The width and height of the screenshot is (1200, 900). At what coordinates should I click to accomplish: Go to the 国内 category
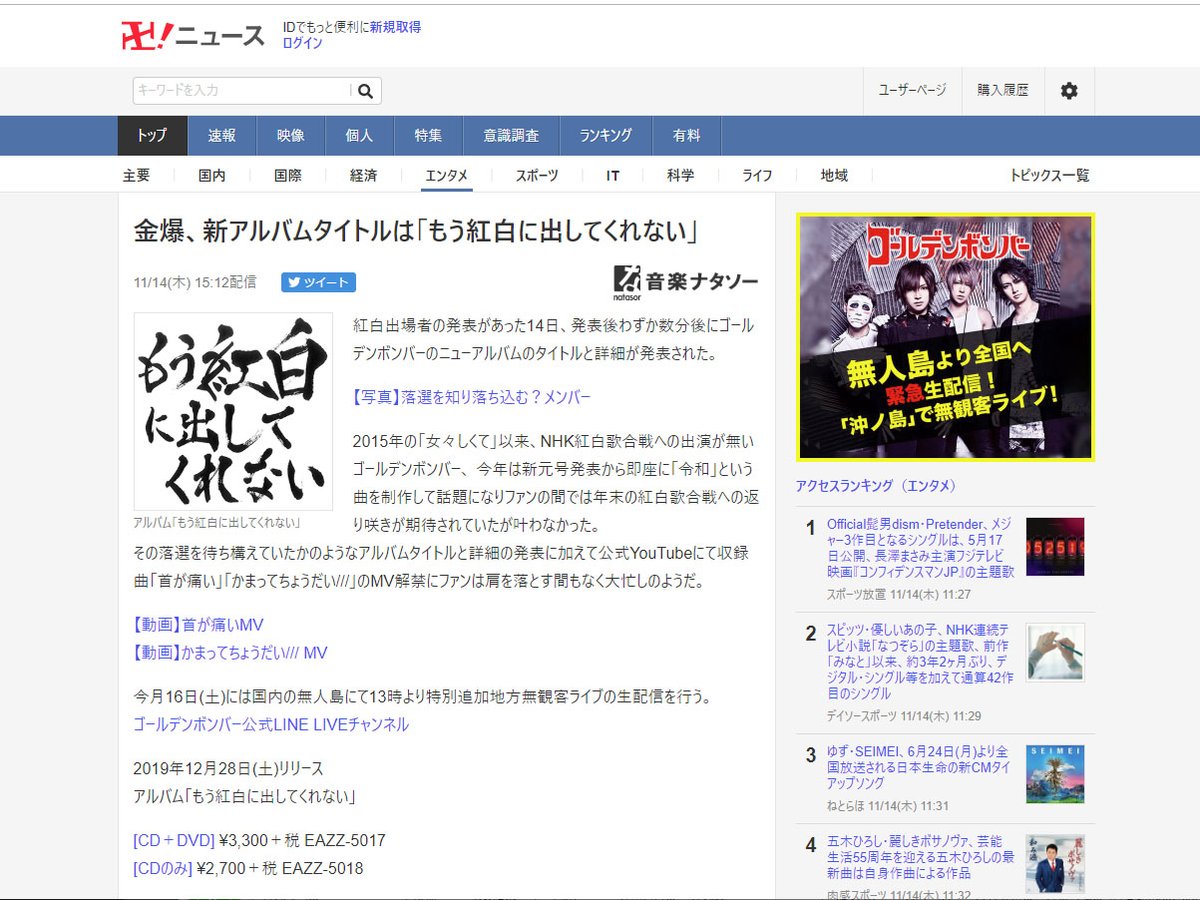[x=212, y=175]
